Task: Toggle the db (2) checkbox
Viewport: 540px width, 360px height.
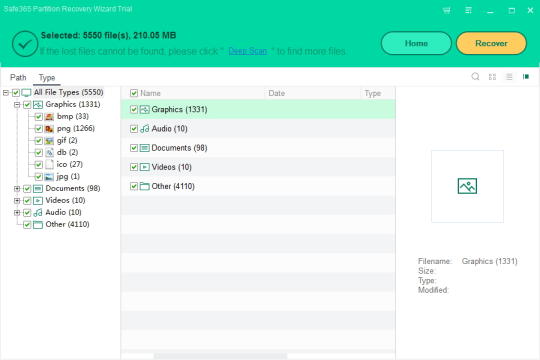Action: click(39, 153)
